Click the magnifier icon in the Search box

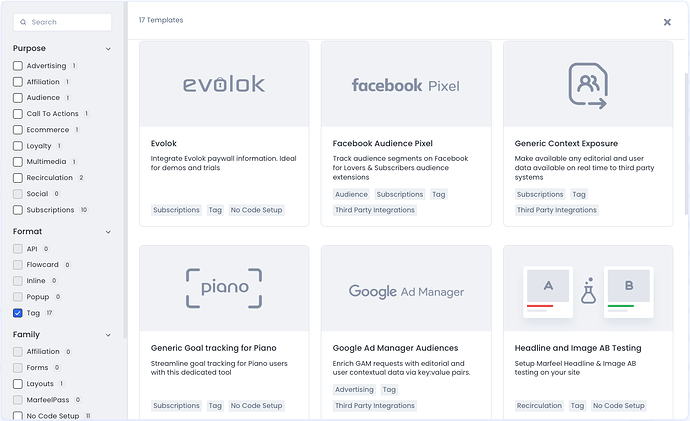click(23, 22)
